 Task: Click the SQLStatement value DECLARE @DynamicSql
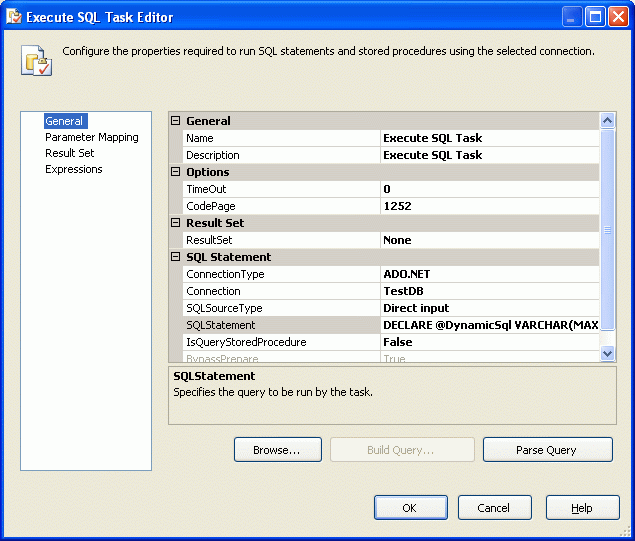(x=490, y=325)
